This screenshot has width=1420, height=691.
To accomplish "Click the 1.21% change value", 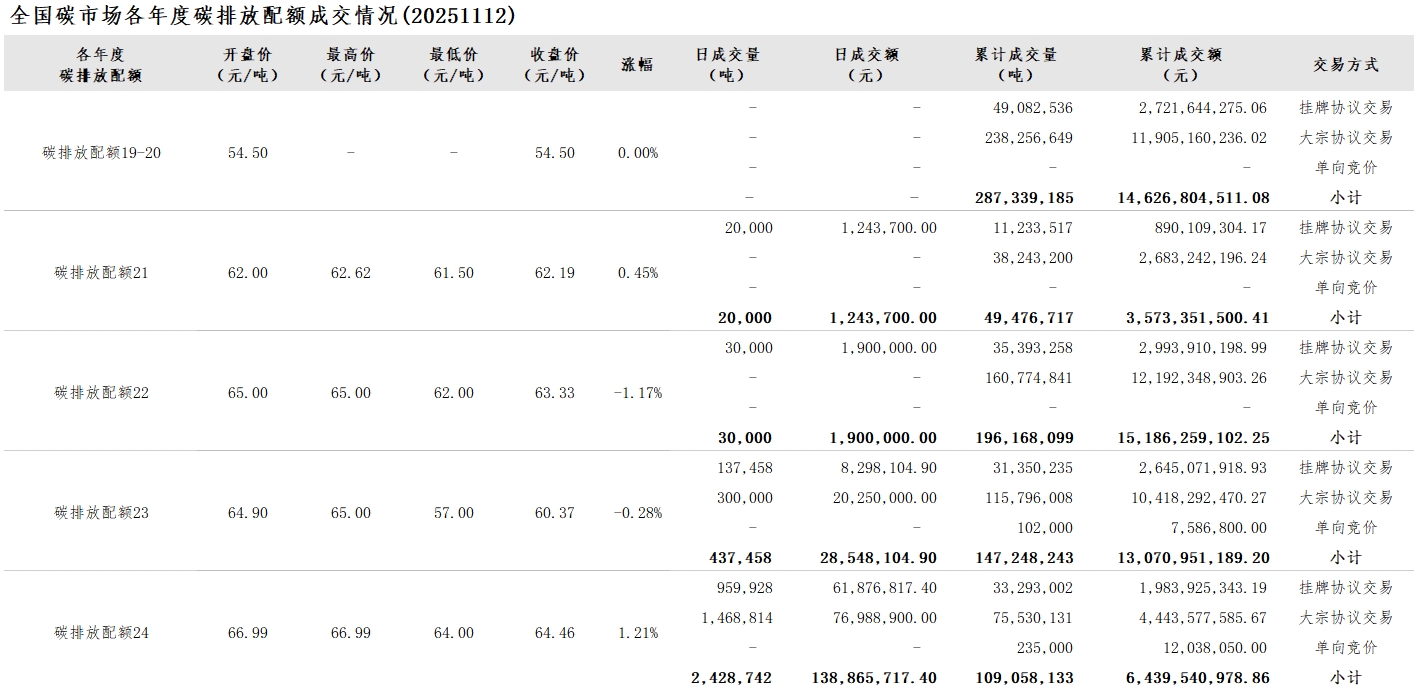I will click(x=637, y=633).
